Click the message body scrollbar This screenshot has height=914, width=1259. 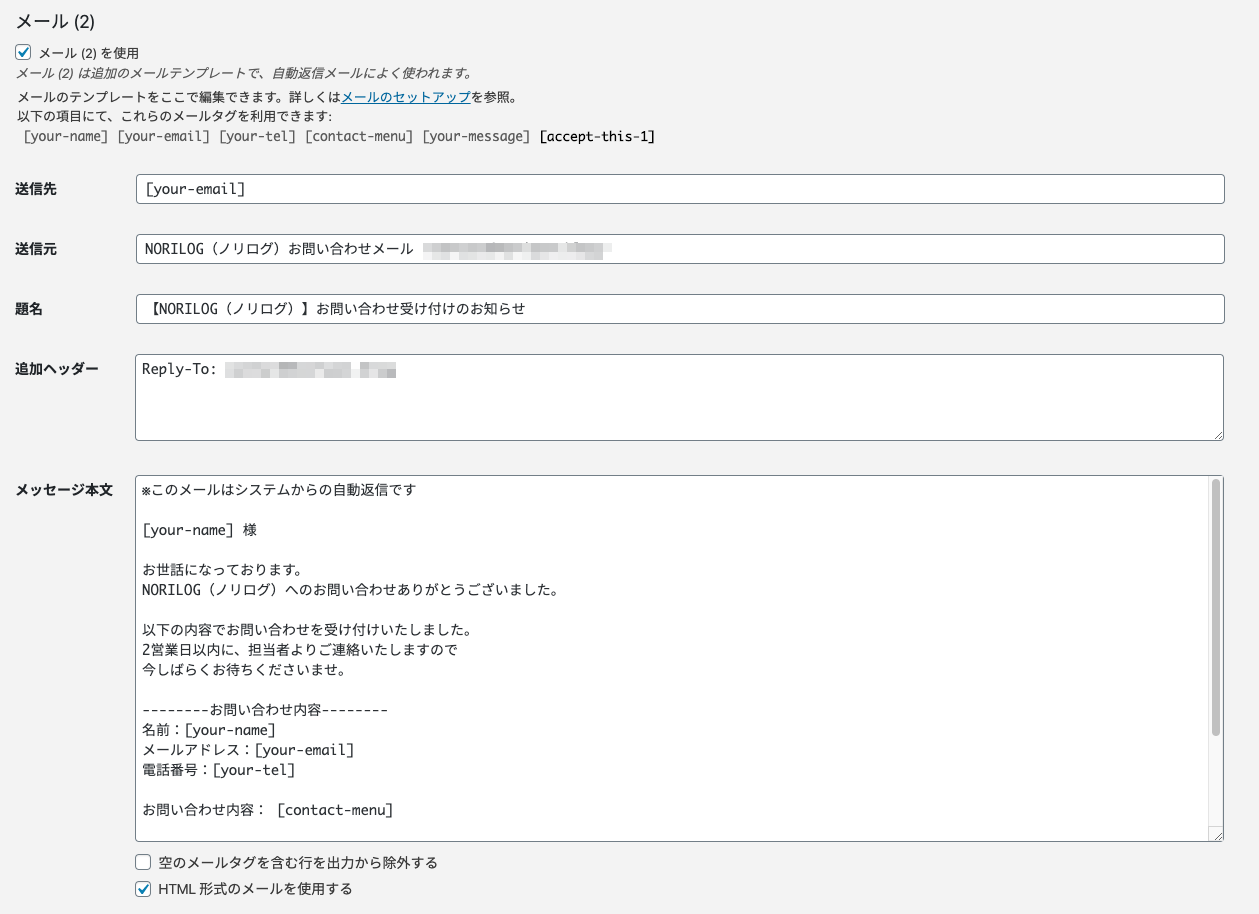1216,600
